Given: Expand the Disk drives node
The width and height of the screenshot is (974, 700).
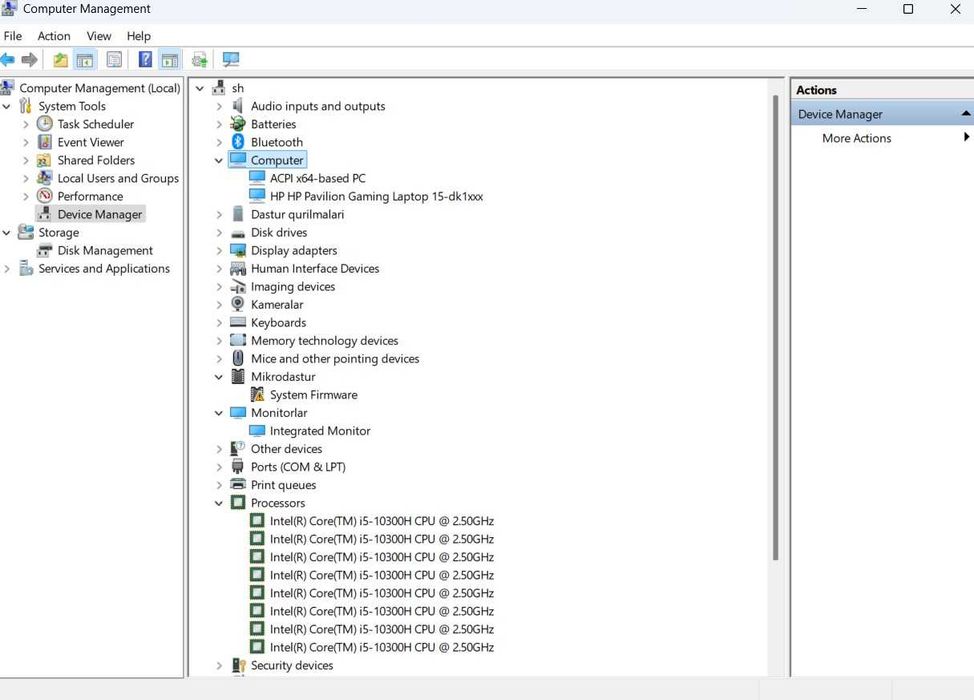Looking at the screenshot, I should [219, 233].
